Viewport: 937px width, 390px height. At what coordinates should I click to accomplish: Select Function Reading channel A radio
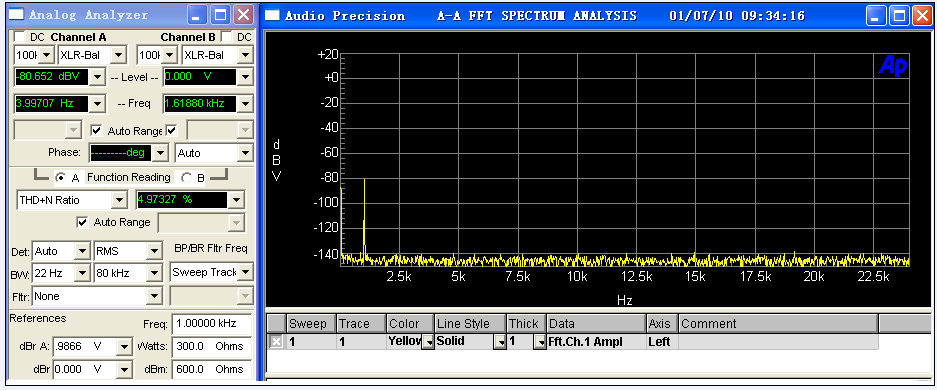(60, 177)
